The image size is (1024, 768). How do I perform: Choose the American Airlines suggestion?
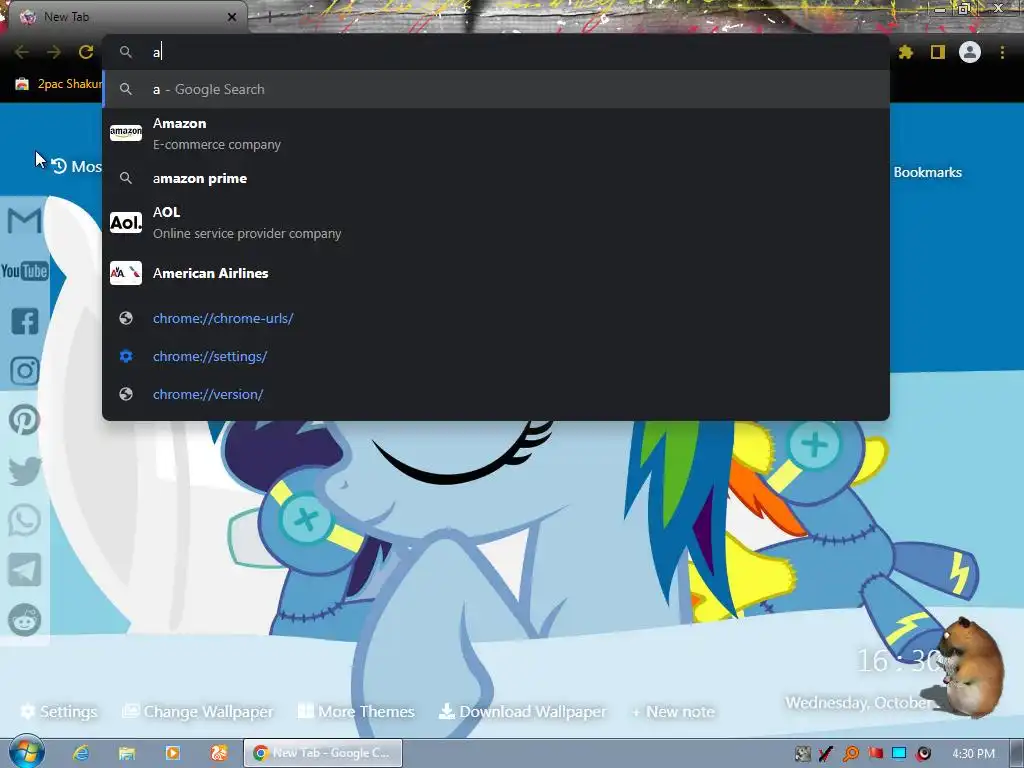click(496, 273)
